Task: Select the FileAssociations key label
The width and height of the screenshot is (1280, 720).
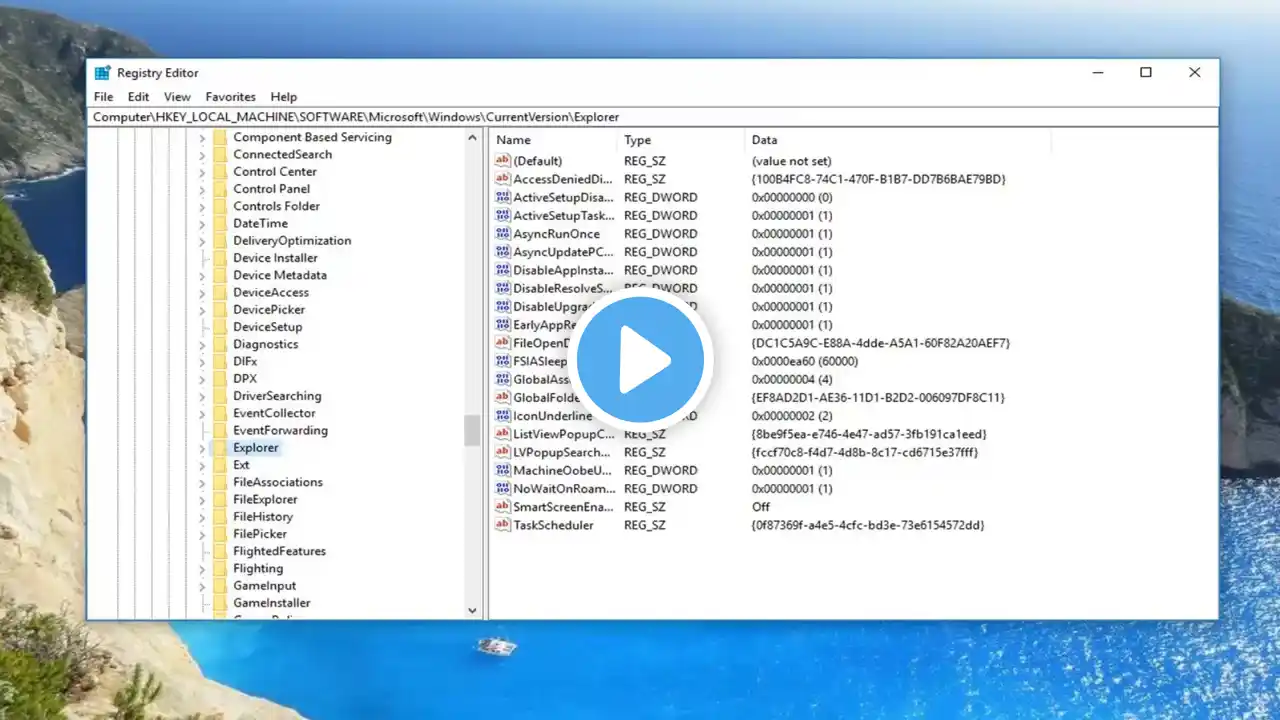Action: click(278, 482)
